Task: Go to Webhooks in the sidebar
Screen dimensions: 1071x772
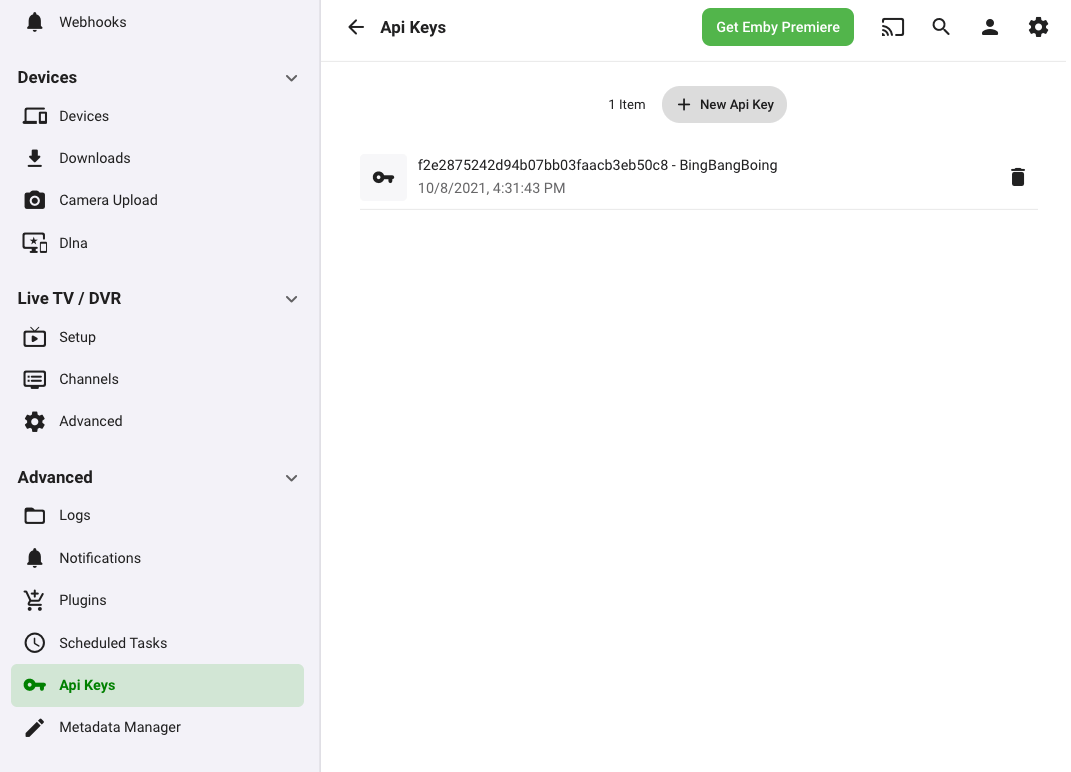Action: pyautogui.click(x=92, y=22)
